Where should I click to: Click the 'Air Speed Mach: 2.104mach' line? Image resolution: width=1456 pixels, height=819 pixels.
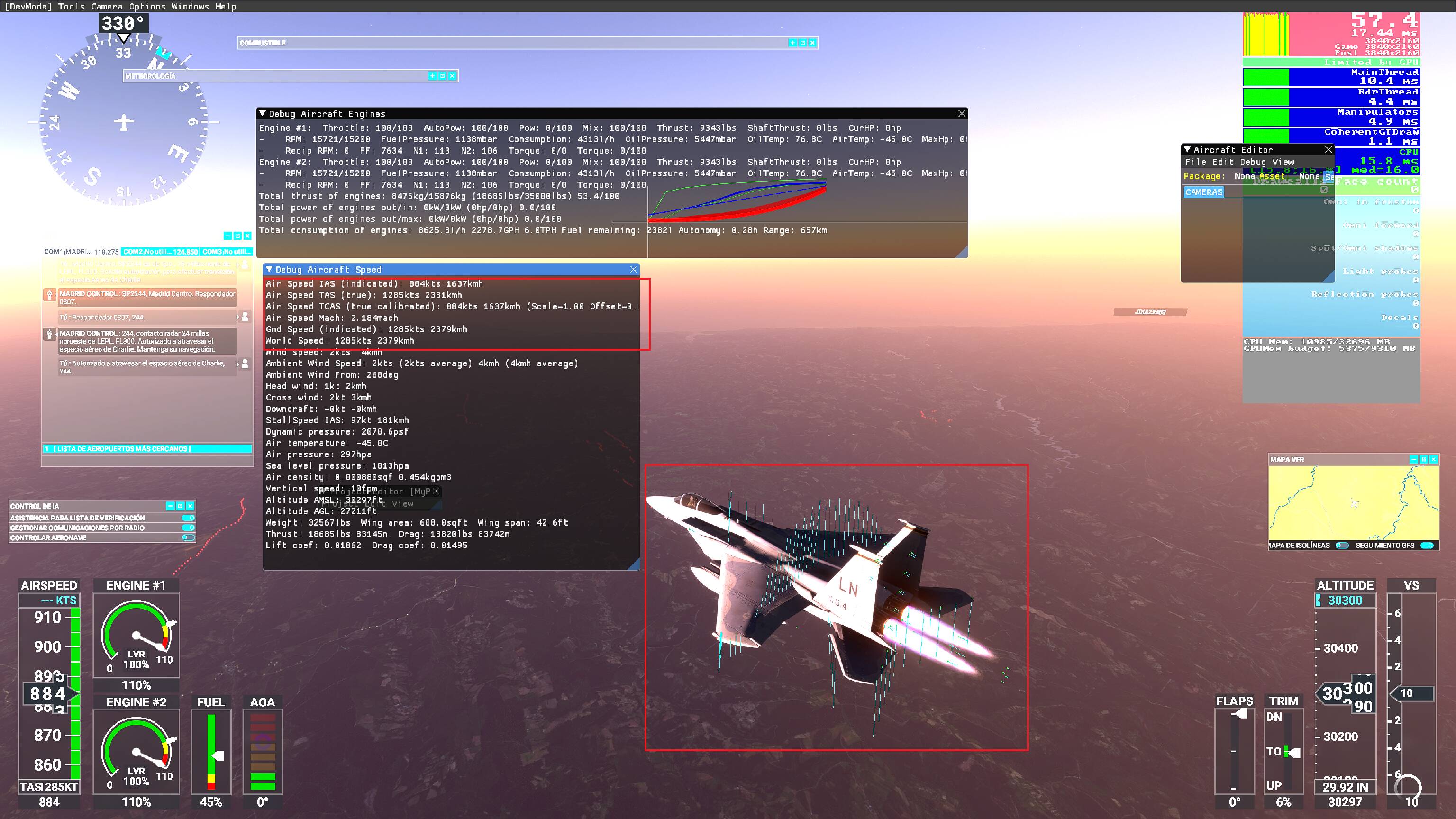[332, 318]
